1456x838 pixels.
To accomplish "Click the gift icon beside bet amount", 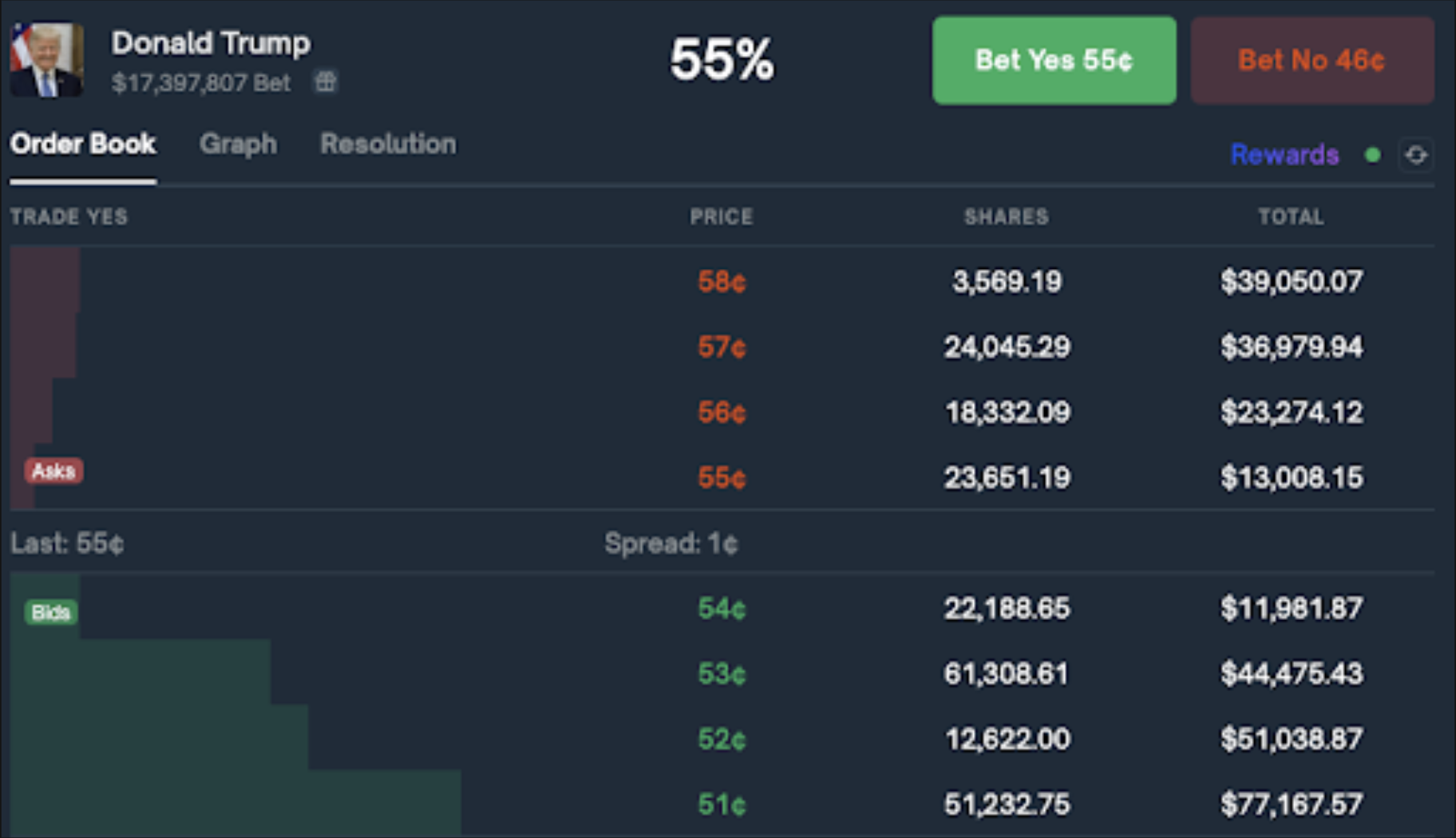I will coord(325,81).
